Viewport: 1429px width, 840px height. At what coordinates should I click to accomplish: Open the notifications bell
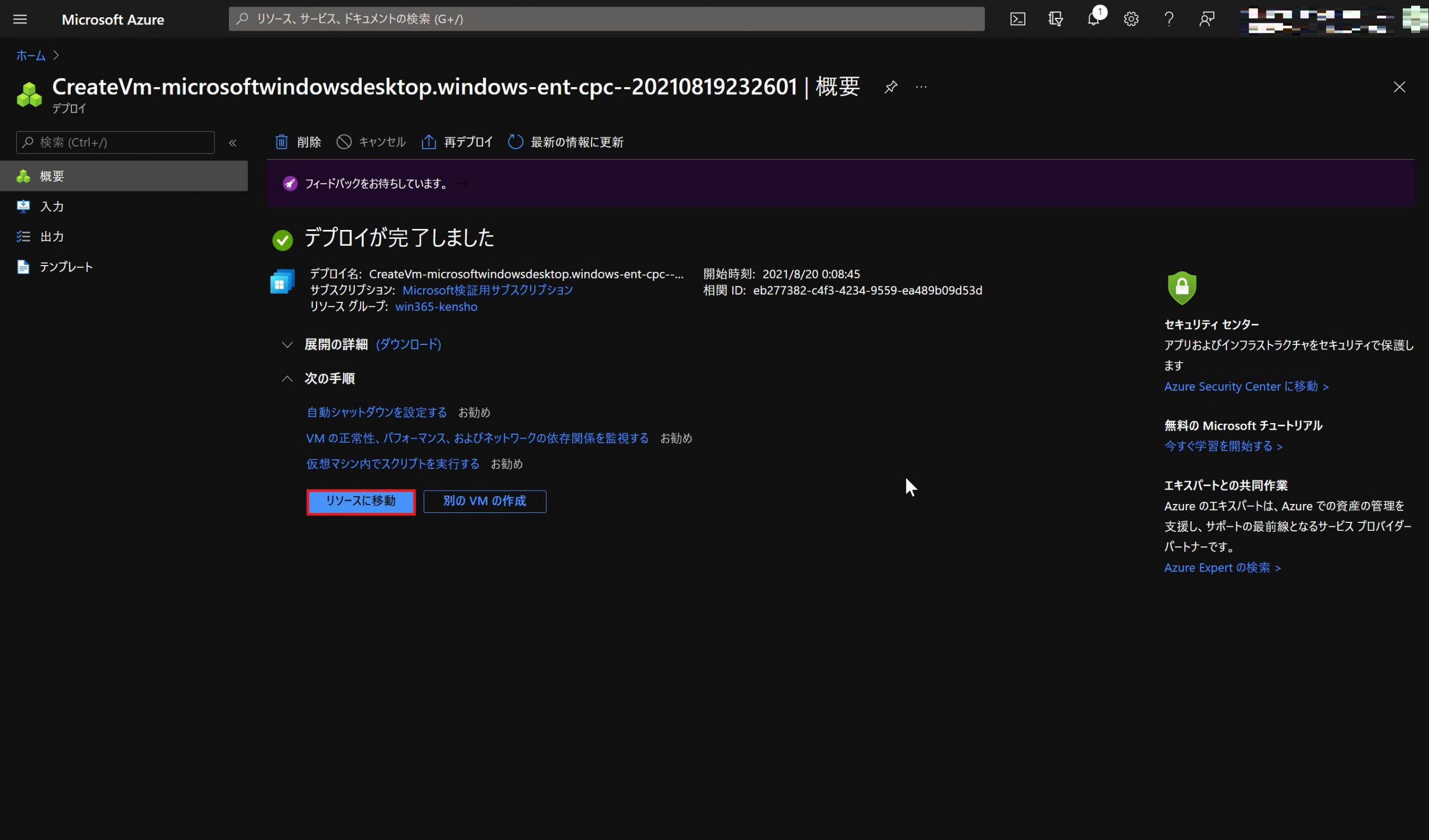[x=1094, y=20]
